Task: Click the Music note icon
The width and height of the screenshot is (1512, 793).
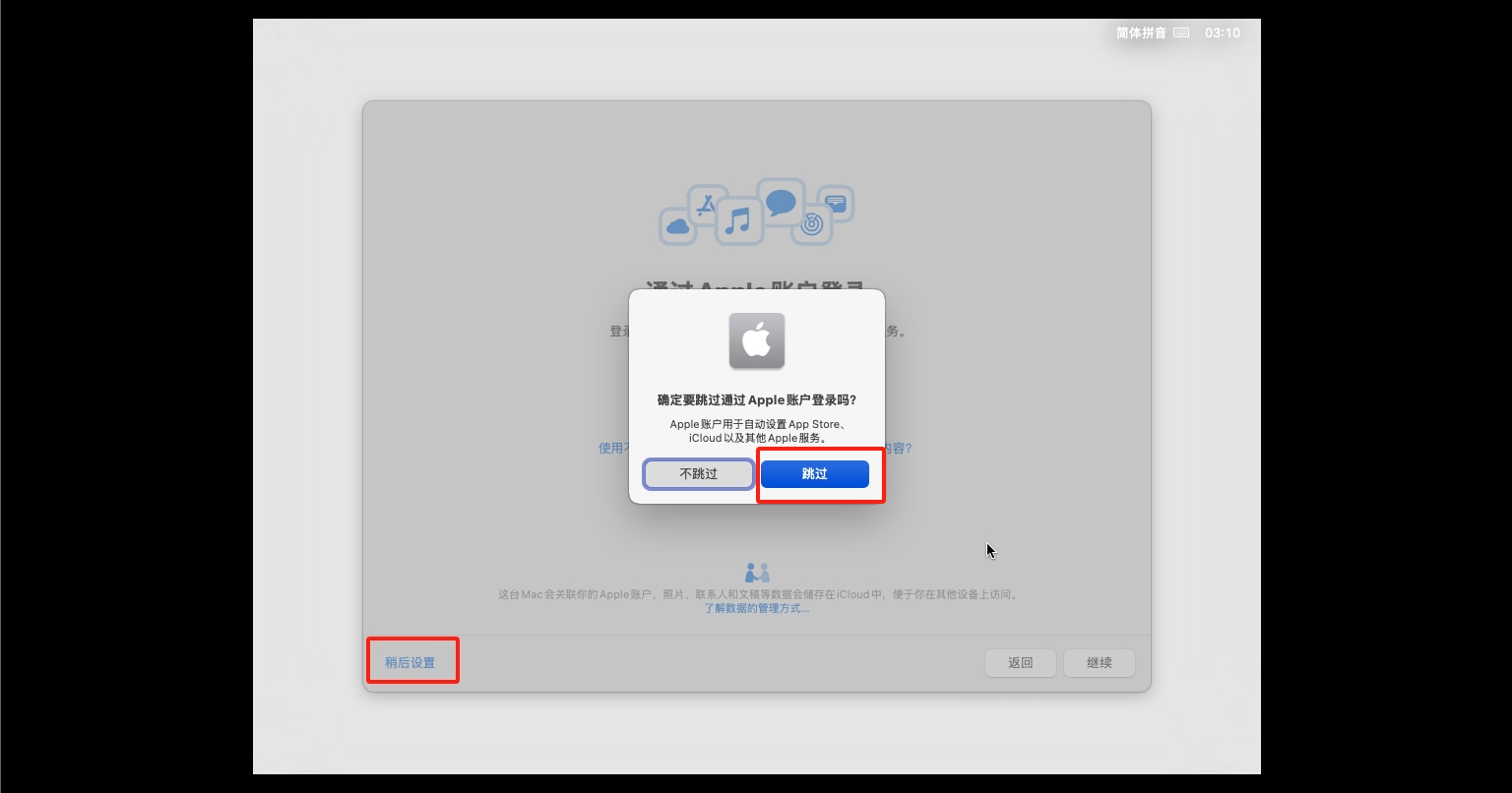Action: (738, 221)
